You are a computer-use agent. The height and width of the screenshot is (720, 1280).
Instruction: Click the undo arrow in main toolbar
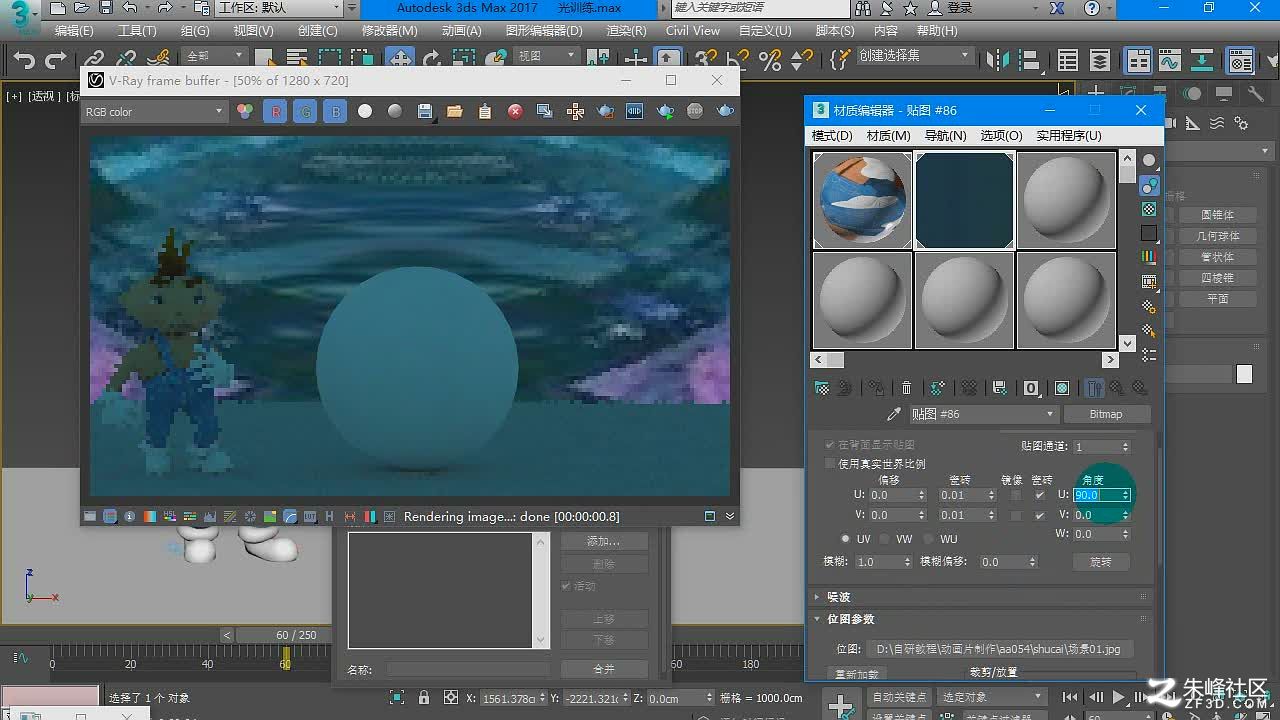tap(24, 60)
